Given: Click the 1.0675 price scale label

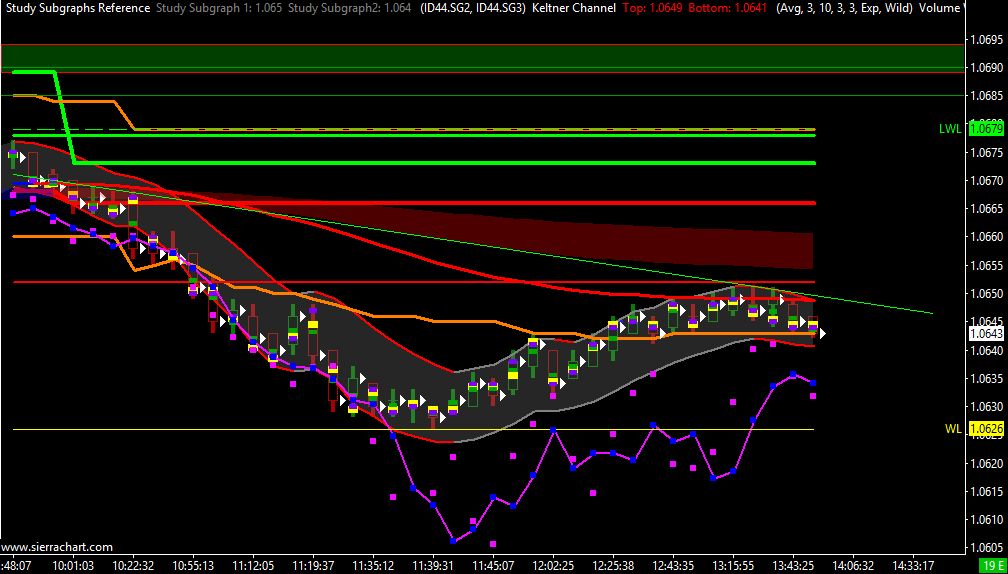Looking at the screenshot, I should click(987, 152).
